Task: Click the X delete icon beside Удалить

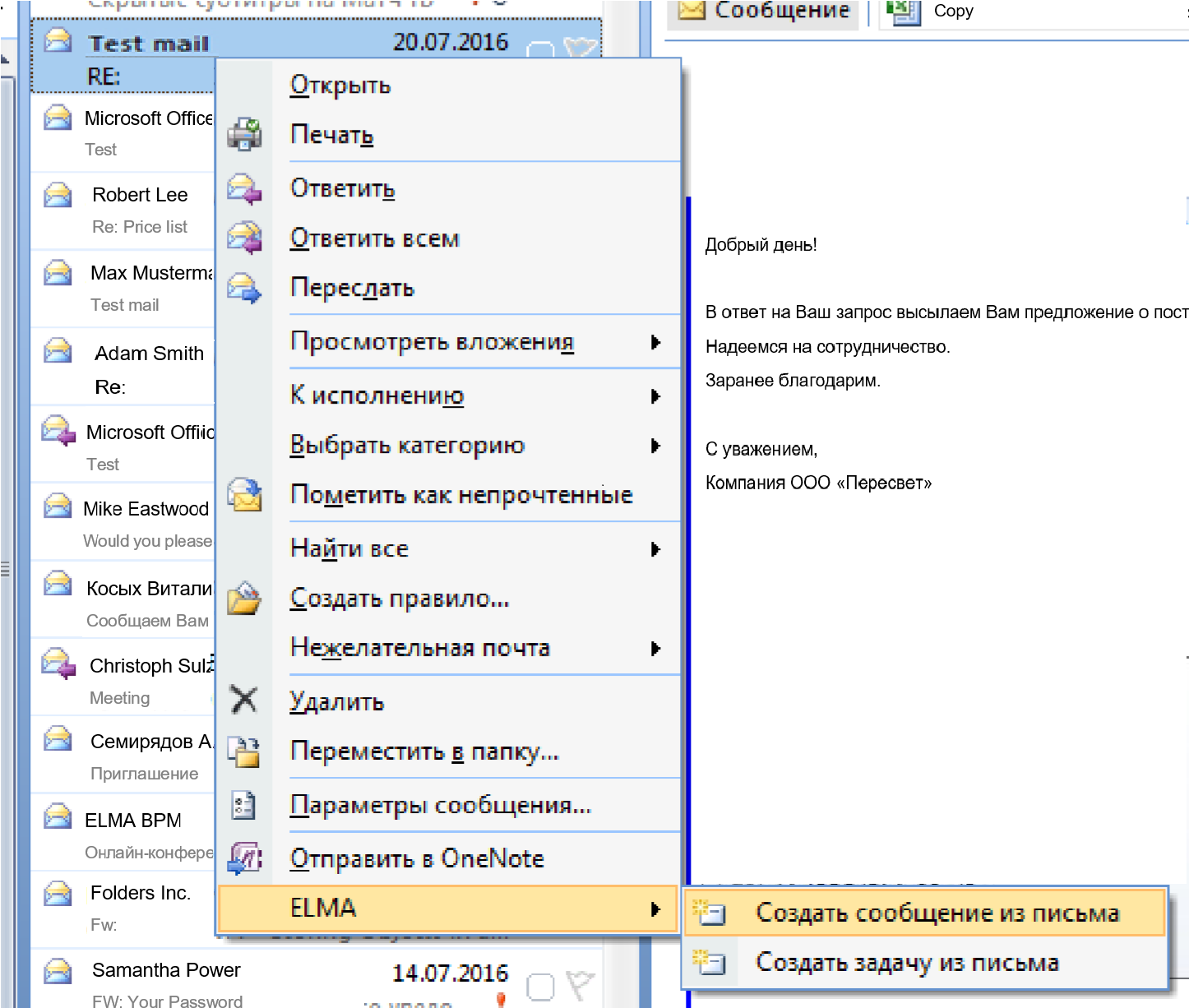Action: (244, 701)
